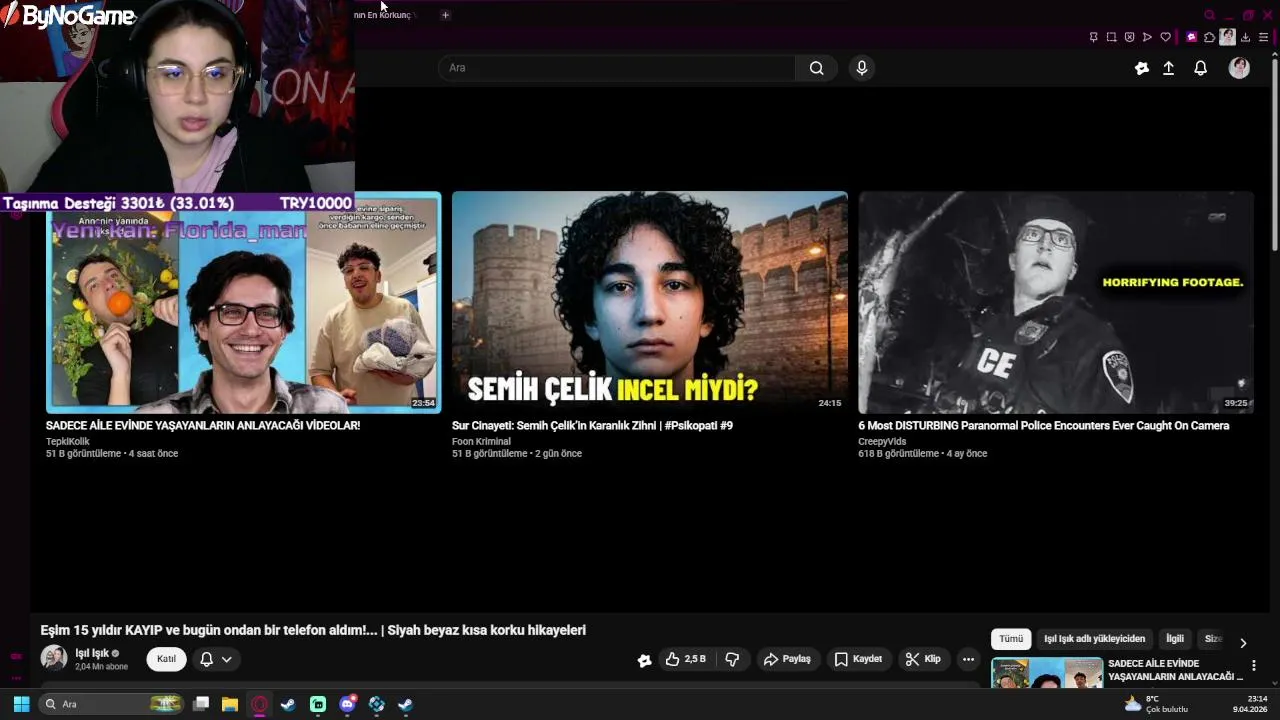Open the TepkiKolik channel link
This screenshot has width=1280, height=720.
click(68, 441)
